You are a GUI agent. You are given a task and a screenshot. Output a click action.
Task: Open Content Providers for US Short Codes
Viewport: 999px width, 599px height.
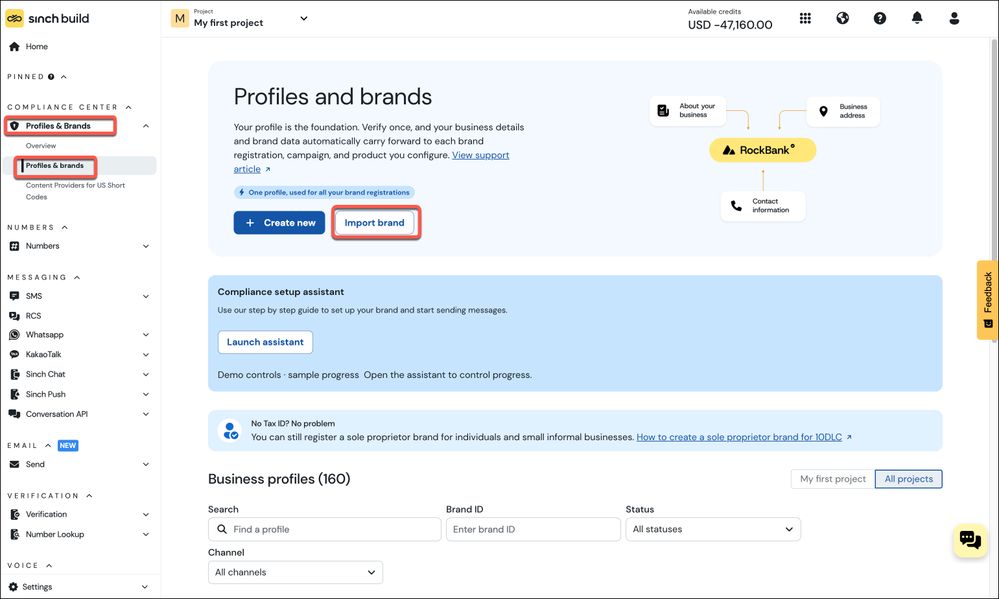coord(75,191)
